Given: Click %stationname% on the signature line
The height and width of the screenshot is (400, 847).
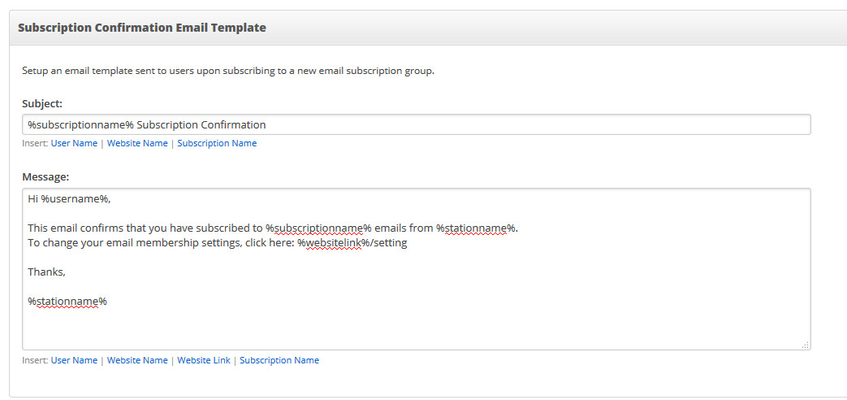Looking at the screenshot, I should (x=68, y=302).
